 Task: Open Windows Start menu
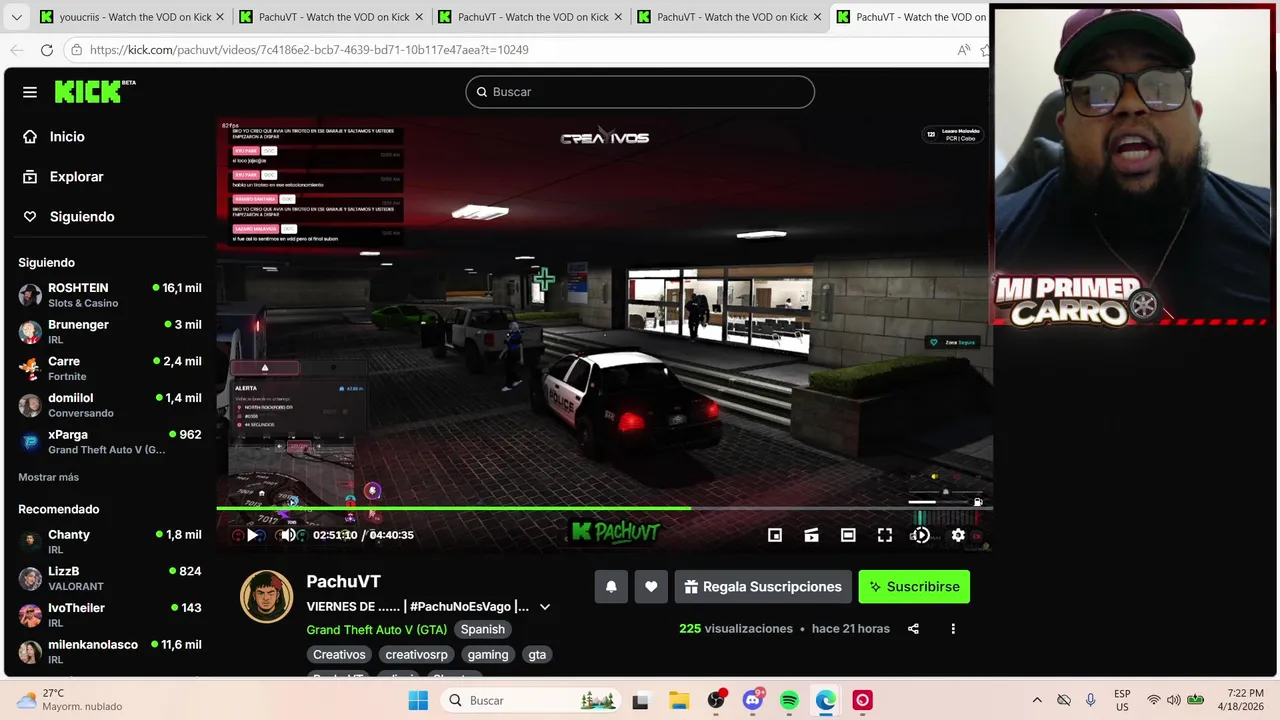click(418, 701)
